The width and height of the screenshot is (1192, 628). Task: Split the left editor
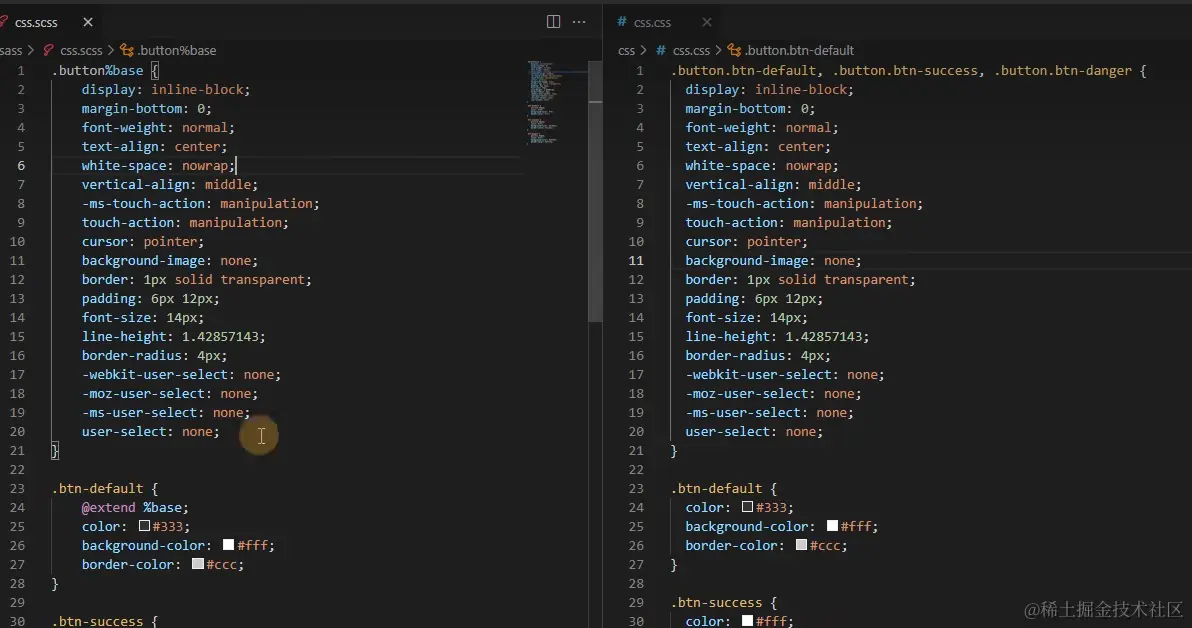tap(553, 22)
